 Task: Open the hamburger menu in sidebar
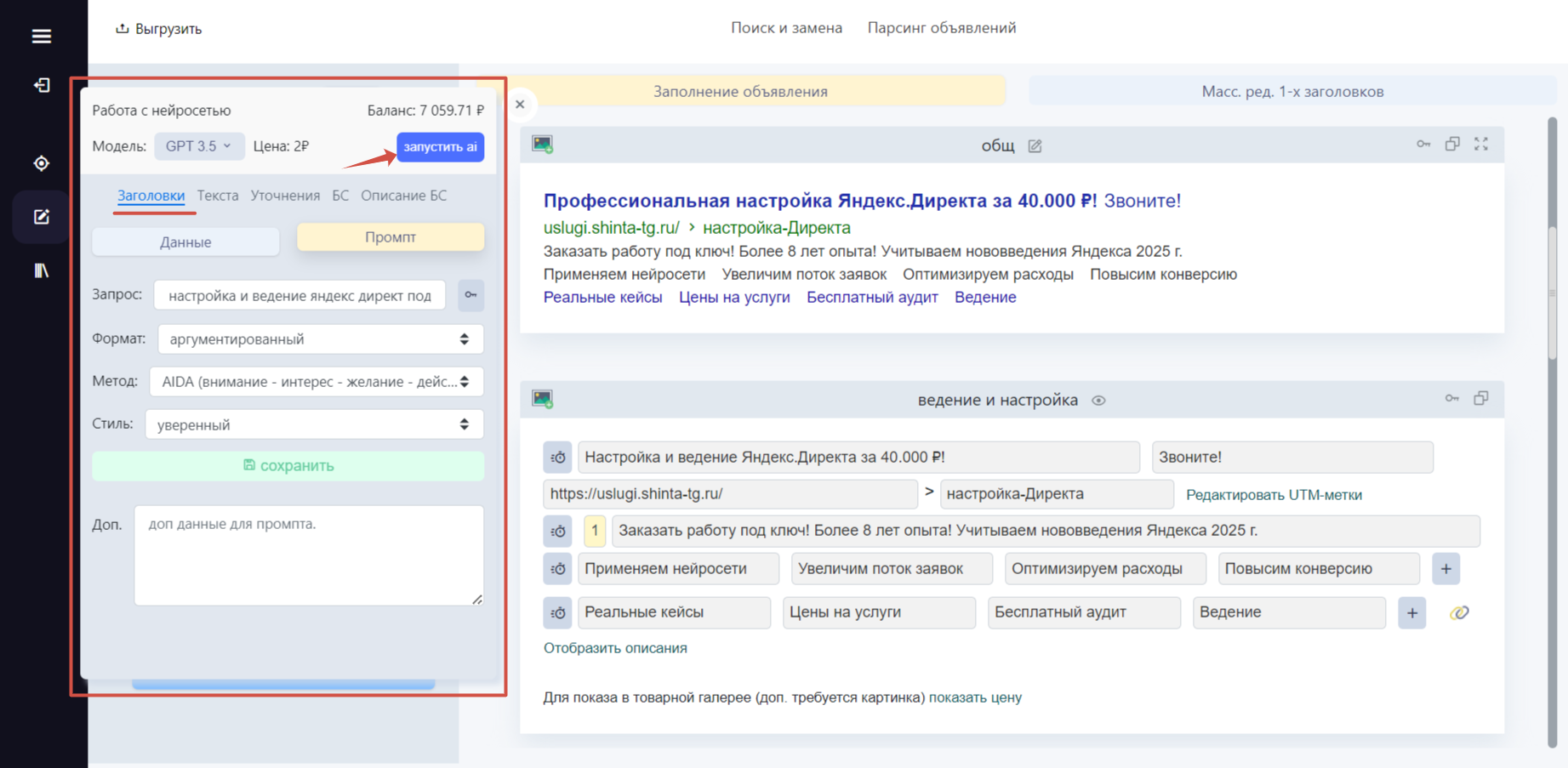[x=41, y=36]
